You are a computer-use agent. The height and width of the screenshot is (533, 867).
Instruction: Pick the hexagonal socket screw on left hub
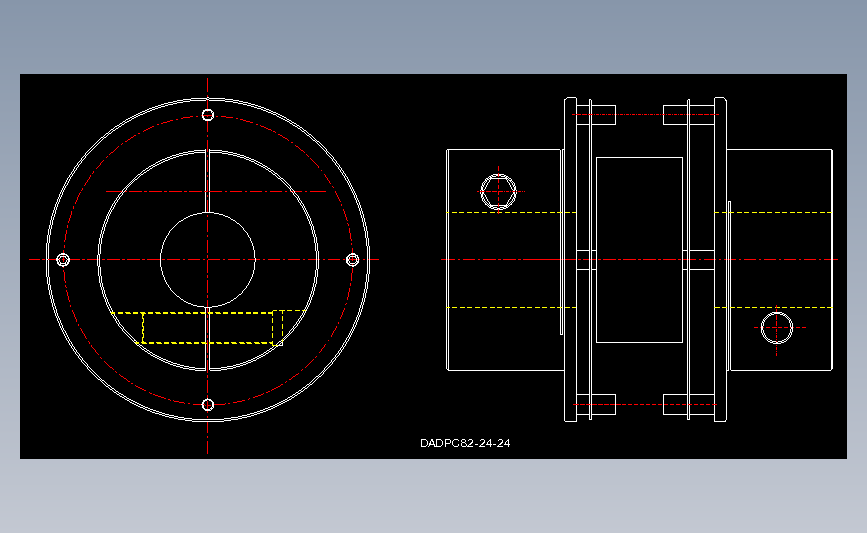coord(498,191)
